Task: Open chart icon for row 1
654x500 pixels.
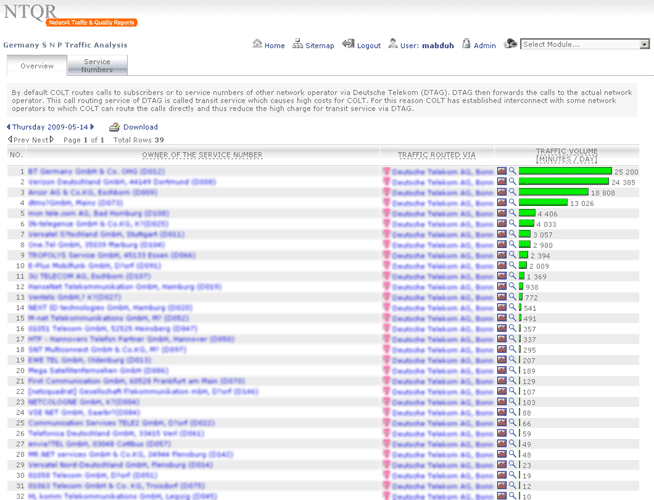Action: point(502,172)
